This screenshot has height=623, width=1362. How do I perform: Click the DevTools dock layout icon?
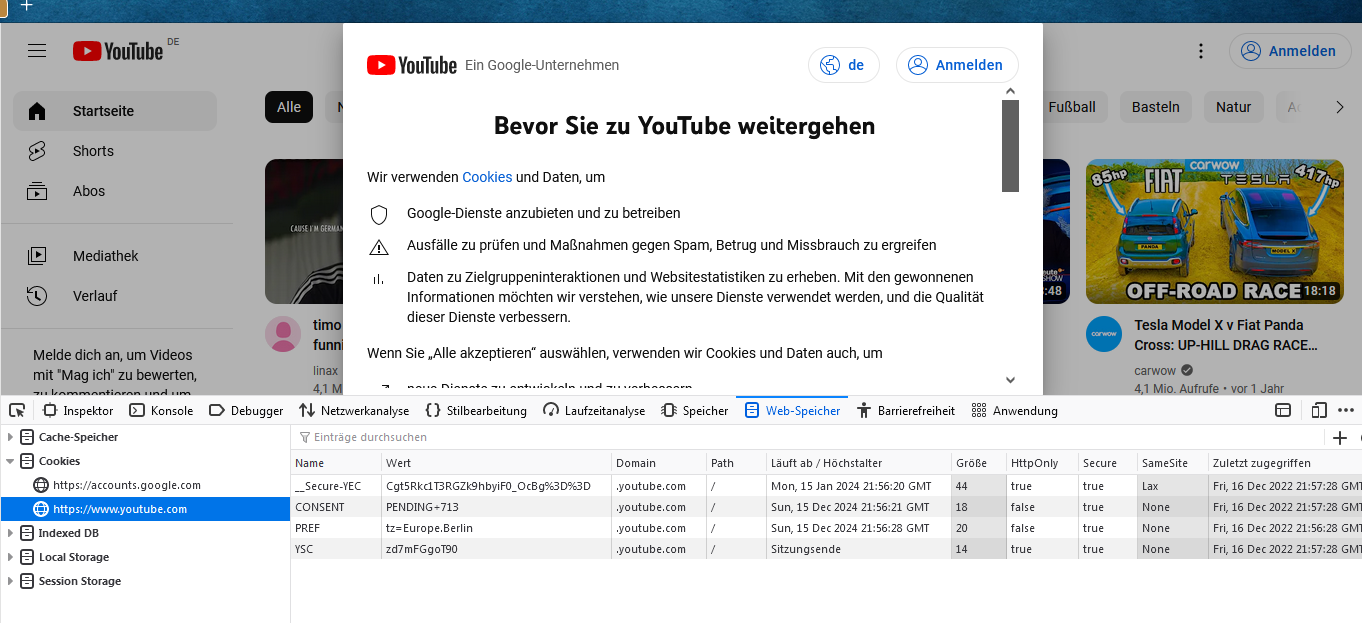(x=1283, y=410)
